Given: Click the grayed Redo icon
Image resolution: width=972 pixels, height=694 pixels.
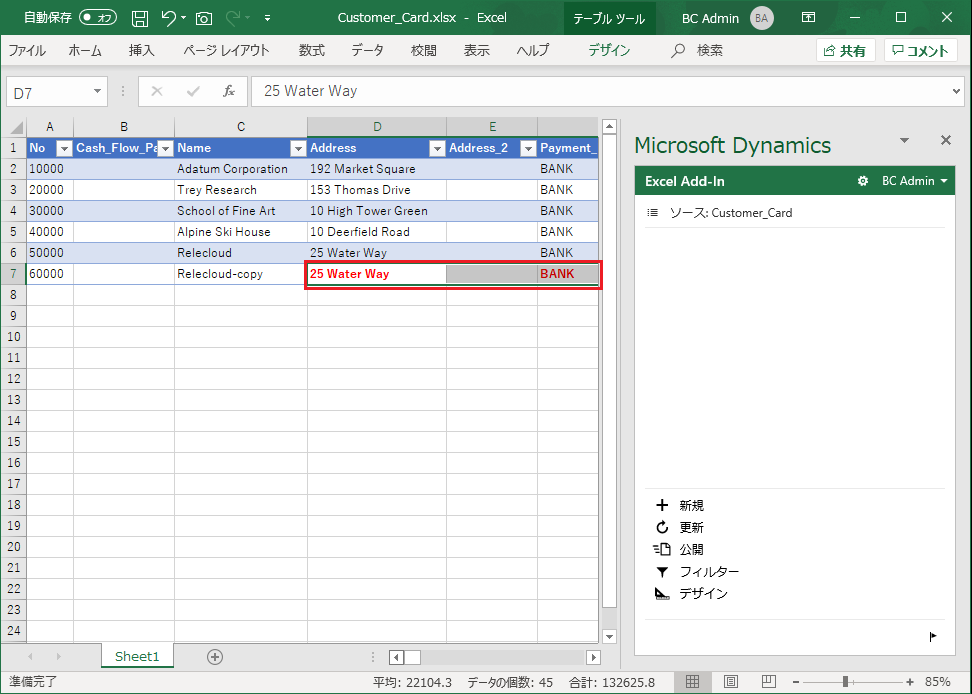Looking at the screenshot, I should point(233,18).
